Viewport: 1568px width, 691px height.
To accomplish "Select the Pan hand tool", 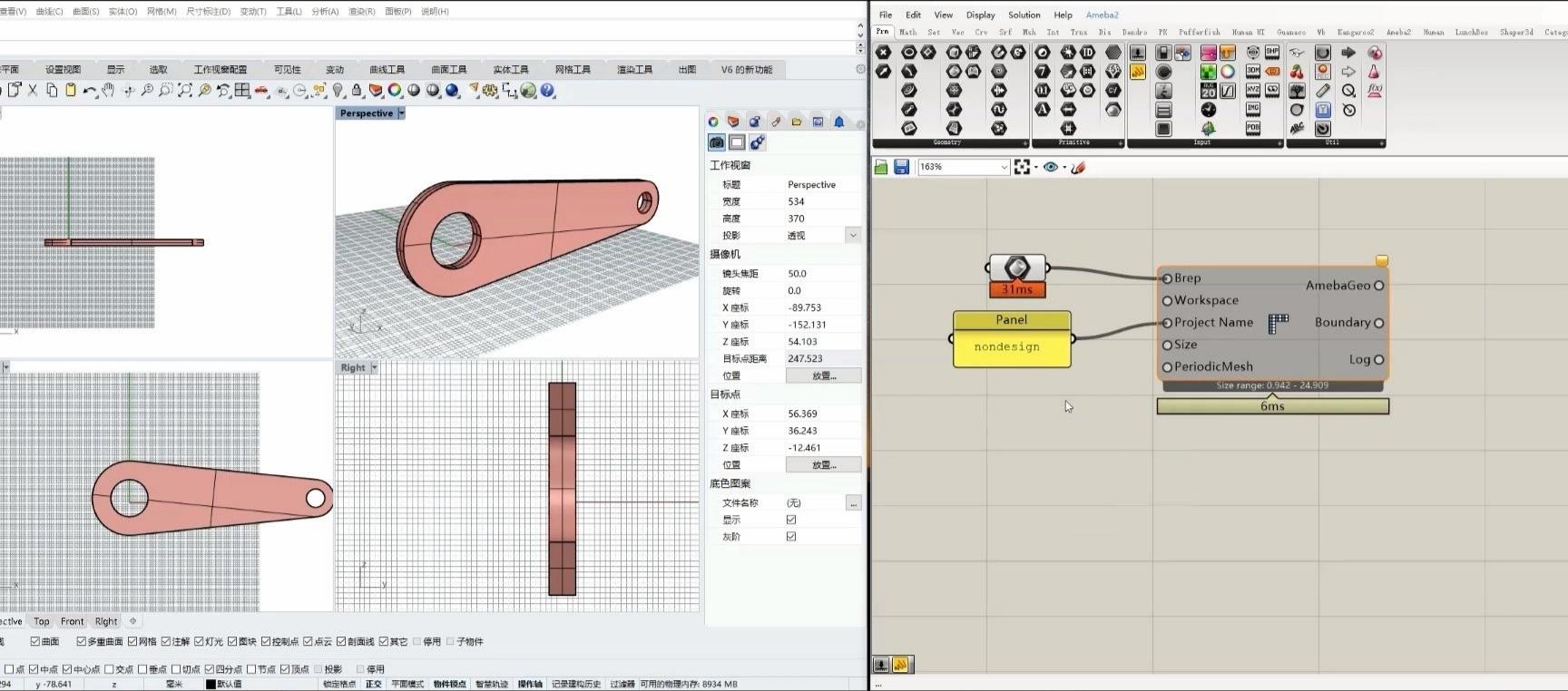I will pos(109,91).
